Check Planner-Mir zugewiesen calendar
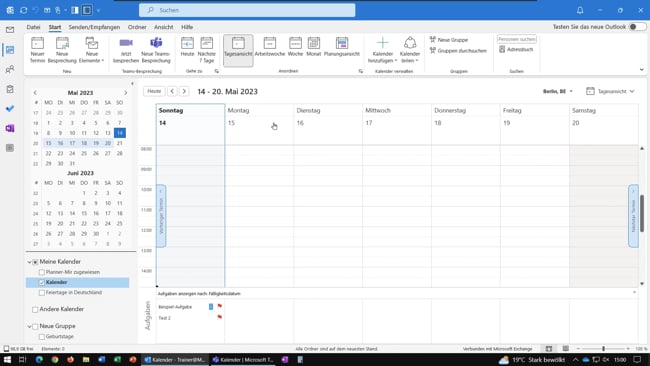The image size is (650, 366). tap(41, 272)
